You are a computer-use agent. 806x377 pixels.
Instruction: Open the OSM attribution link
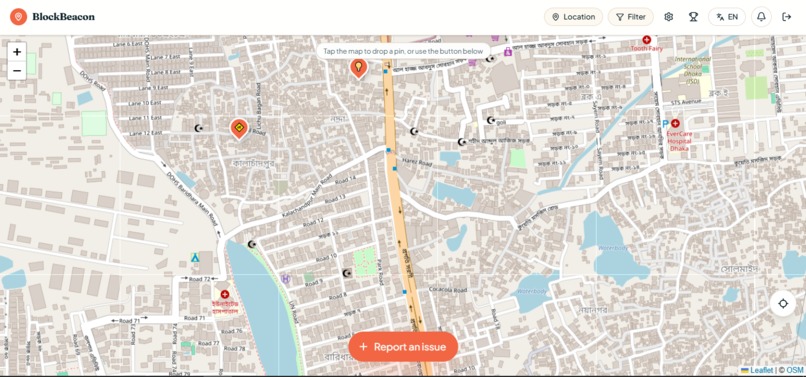(x=795, y=370)
